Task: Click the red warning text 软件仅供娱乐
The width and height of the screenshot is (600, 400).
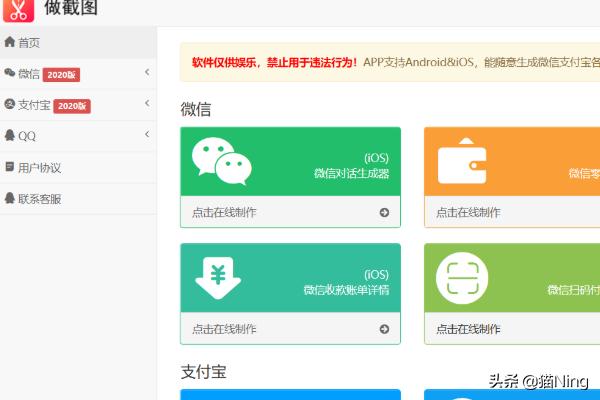Action: [275, 62]
